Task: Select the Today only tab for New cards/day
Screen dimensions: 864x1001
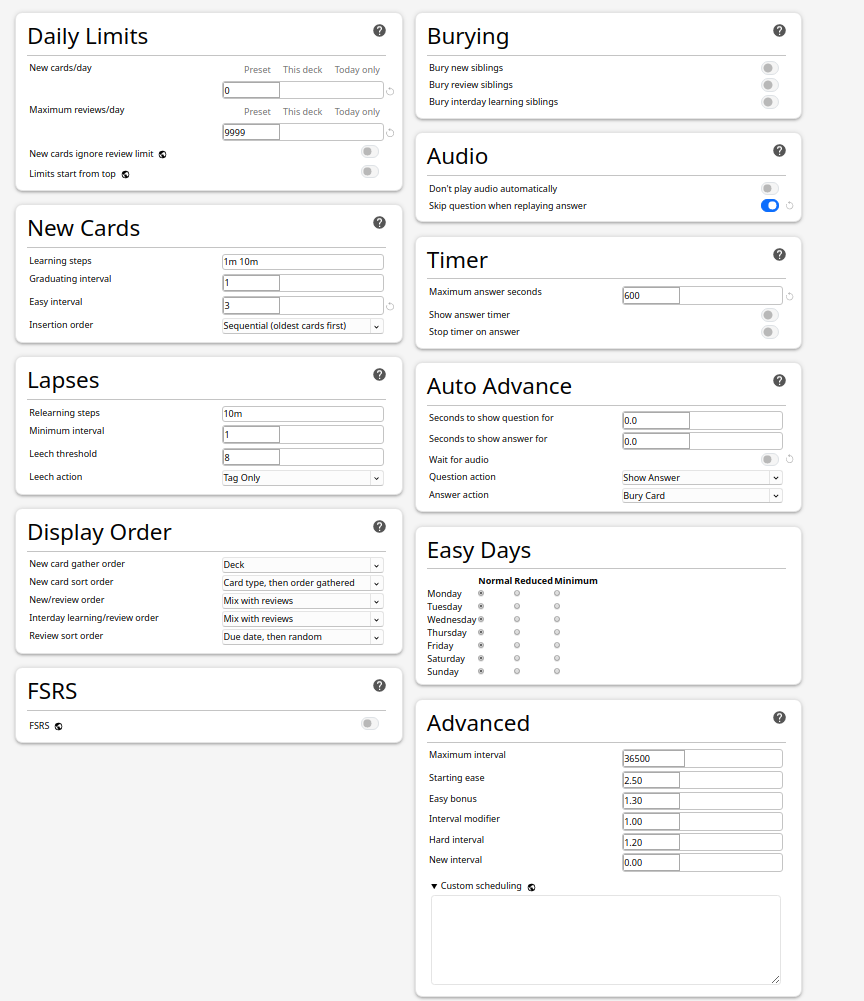Action: pyautogui.click(x=357, y=70)
